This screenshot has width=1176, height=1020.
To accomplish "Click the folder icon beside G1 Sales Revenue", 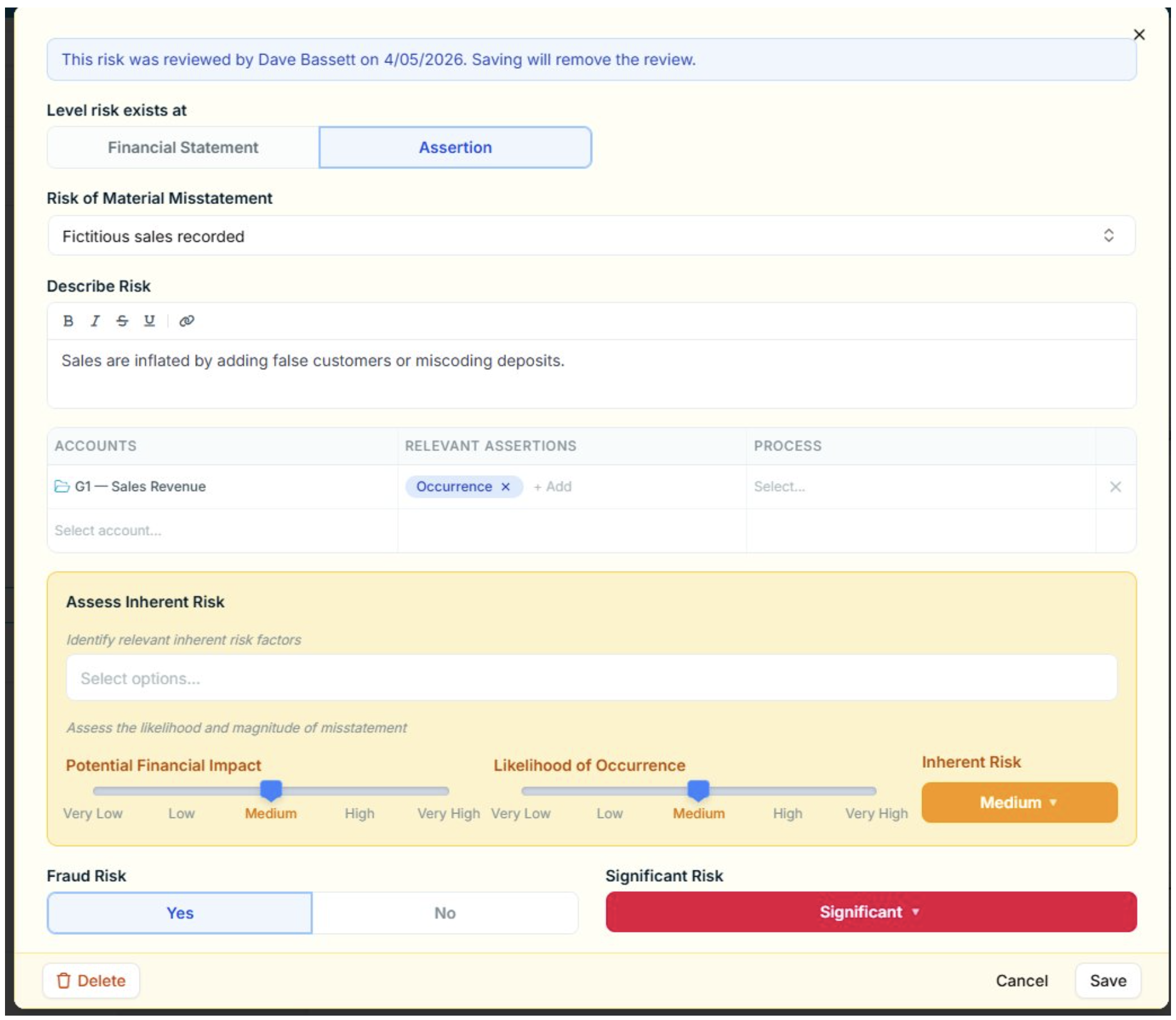I will click(61, 486).
